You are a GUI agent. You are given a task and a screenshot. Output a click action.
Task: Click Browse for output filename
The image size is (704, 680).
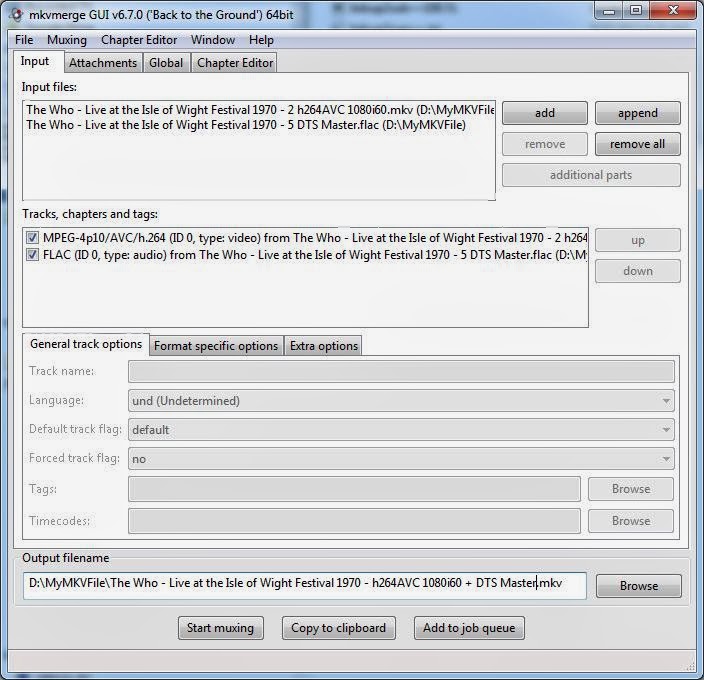638,586
